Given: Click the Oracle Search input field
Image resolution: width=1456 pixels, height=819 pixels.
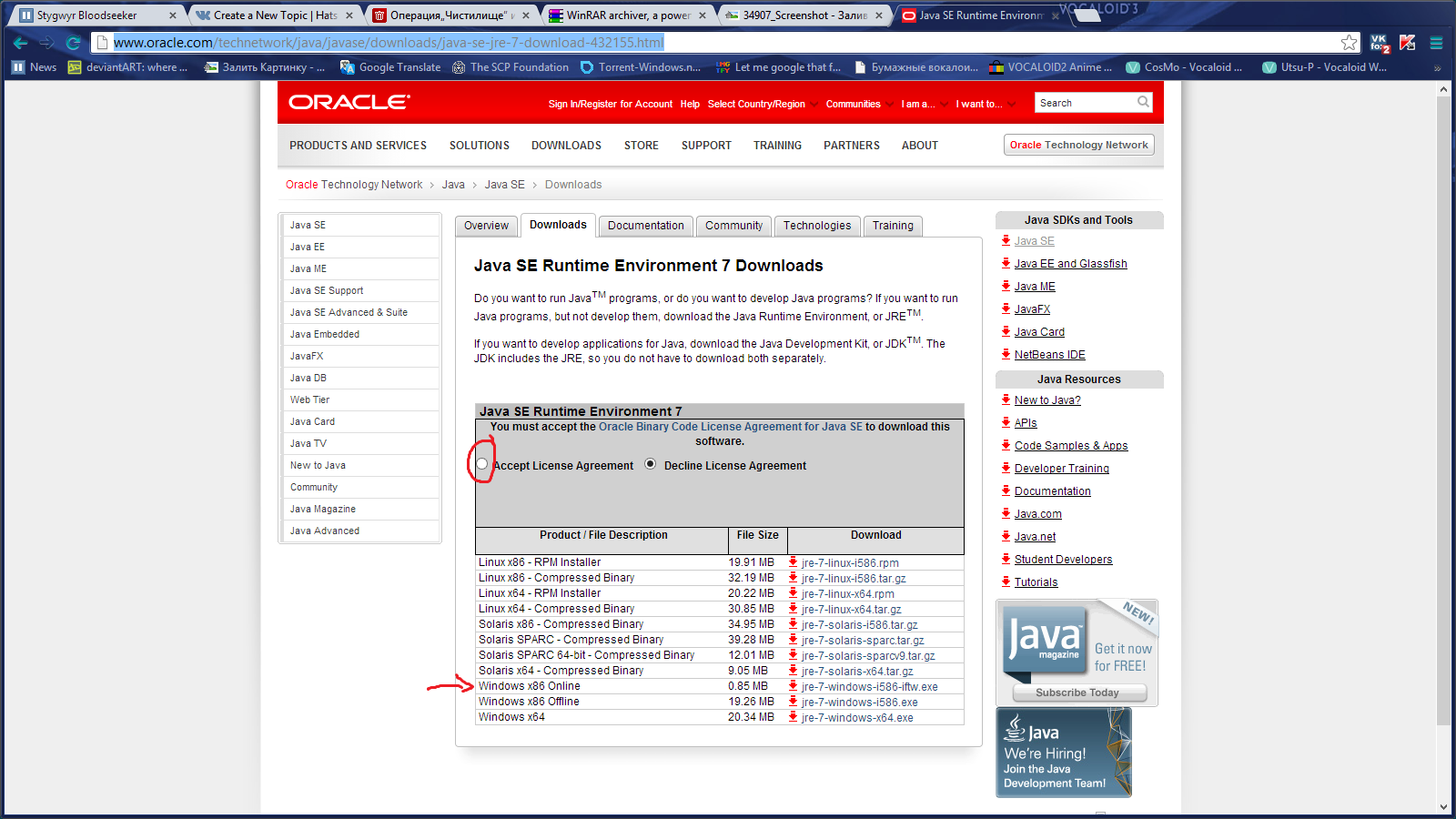Looking at the screenshot, I should pos(1086,103).
